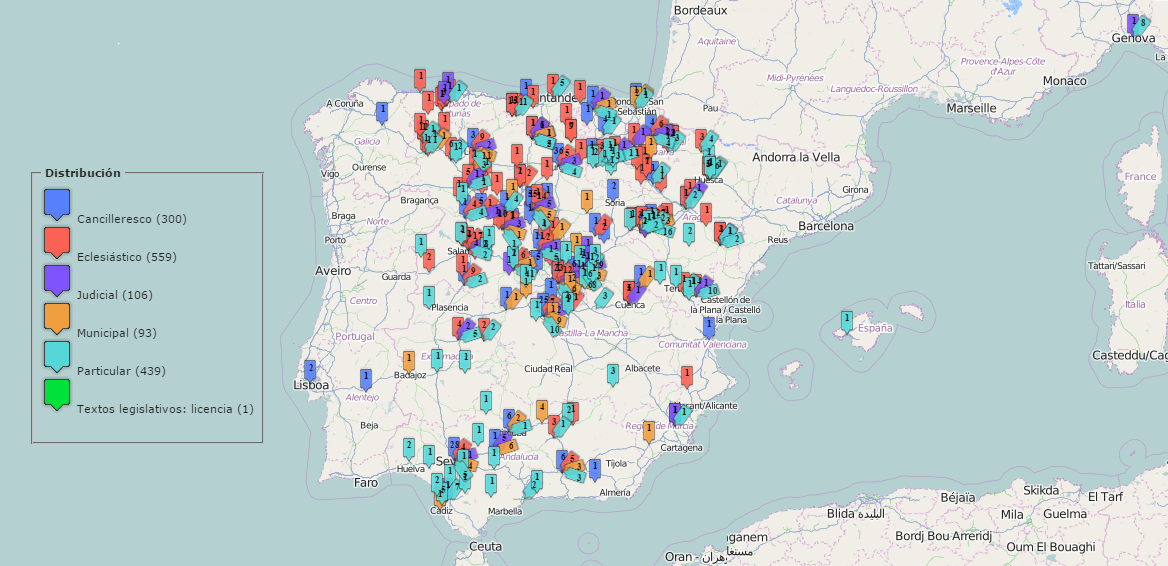Choose the Municipal (93) legend entry
The width and height of the screenshot is (1168, 566).
116,333
